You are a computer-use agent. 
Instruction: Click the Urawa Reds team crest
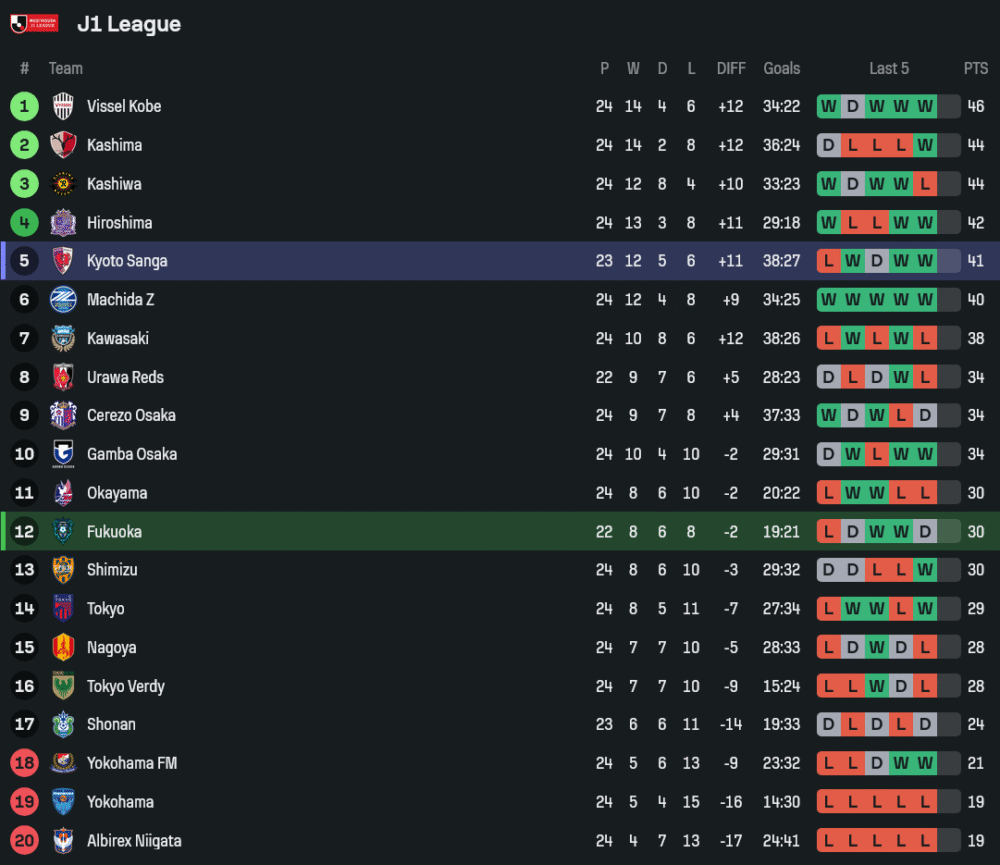[63, 377]
